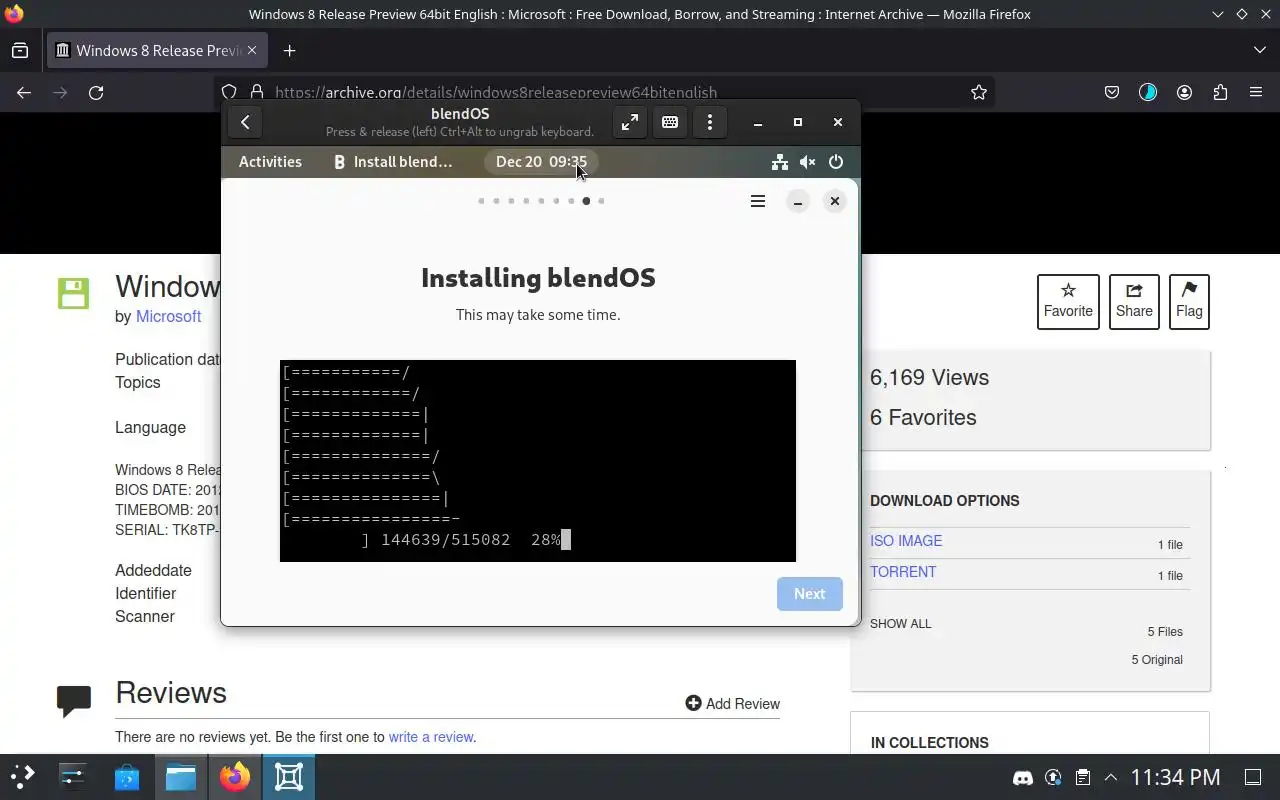Open Discord tray icon
This screenshot has height=800, width=1280.
[1023, 777]
